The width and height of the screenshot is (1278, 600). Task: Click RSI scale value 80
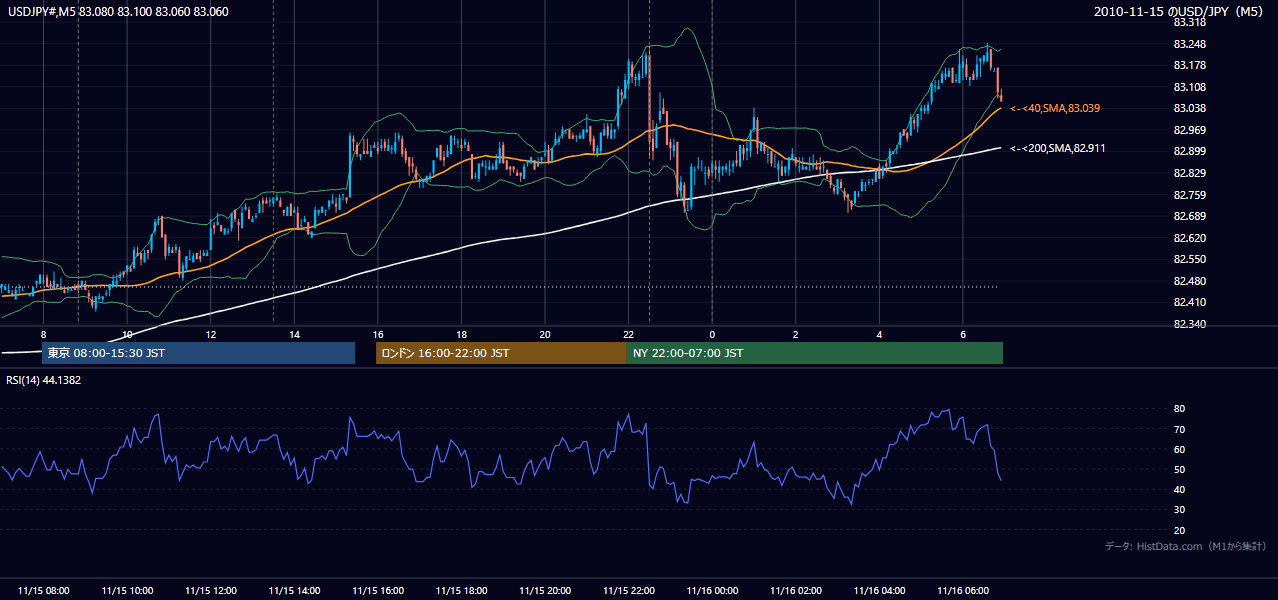click(x=1179, y=409)
